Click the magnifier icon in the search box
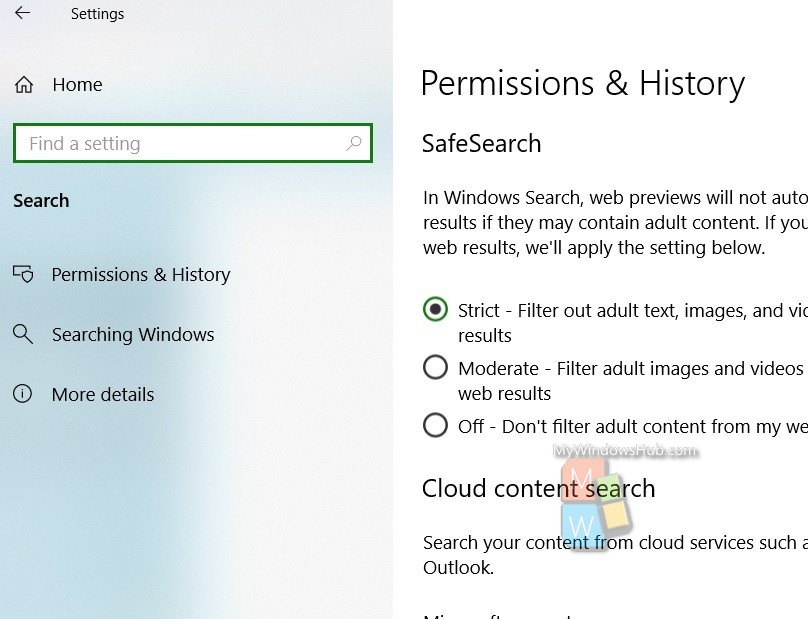The width and height of the screenshot is (808, 619). 354,143
